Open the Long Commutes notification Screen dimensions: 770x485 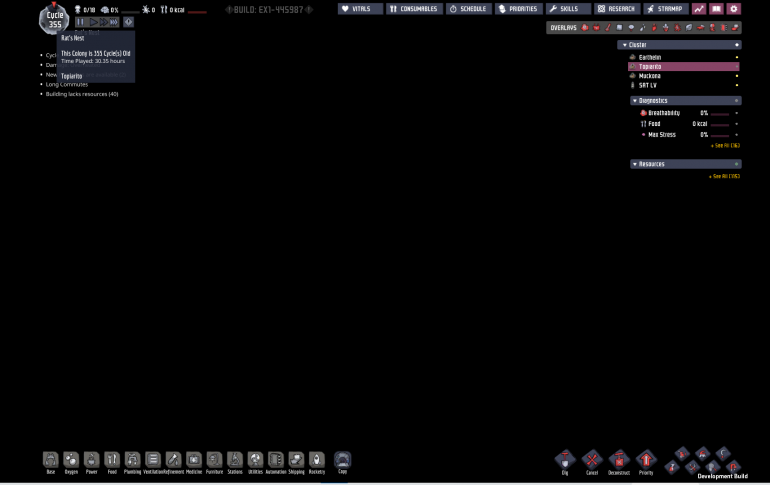67,84
